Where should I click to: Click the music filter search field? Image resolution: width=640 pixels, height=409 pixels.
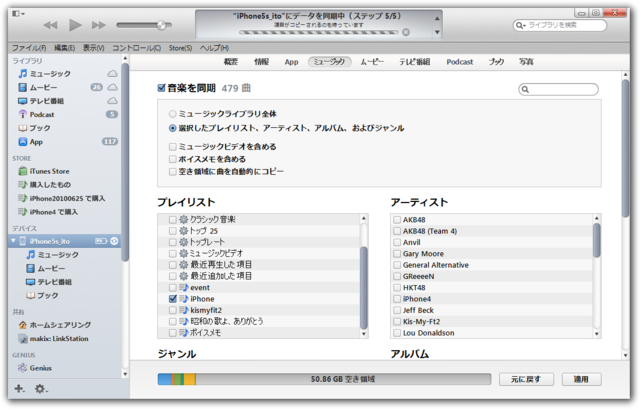(x=558, y=89)
